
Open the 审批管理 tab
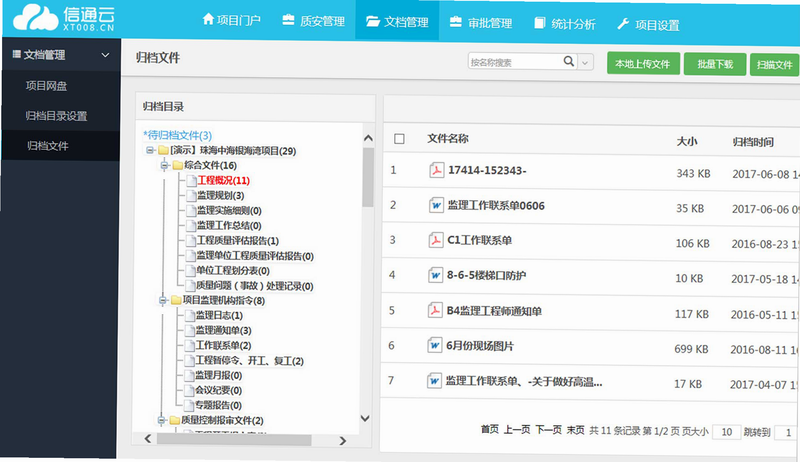click(481, 22)
